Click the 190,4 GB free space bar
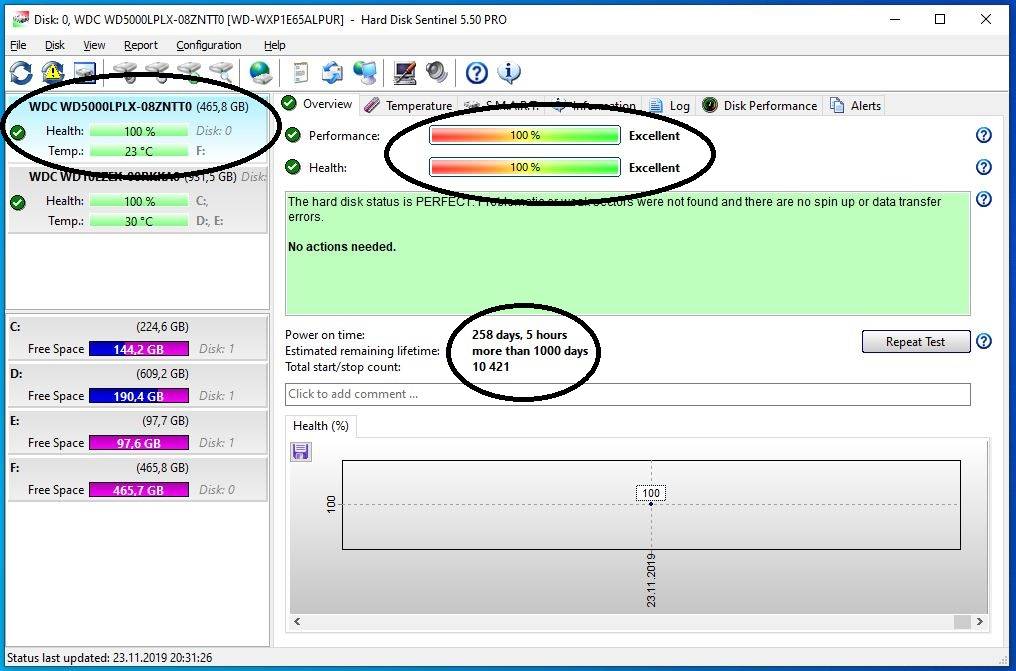This screenshot has height=671, width=1016. coord(139,396)
